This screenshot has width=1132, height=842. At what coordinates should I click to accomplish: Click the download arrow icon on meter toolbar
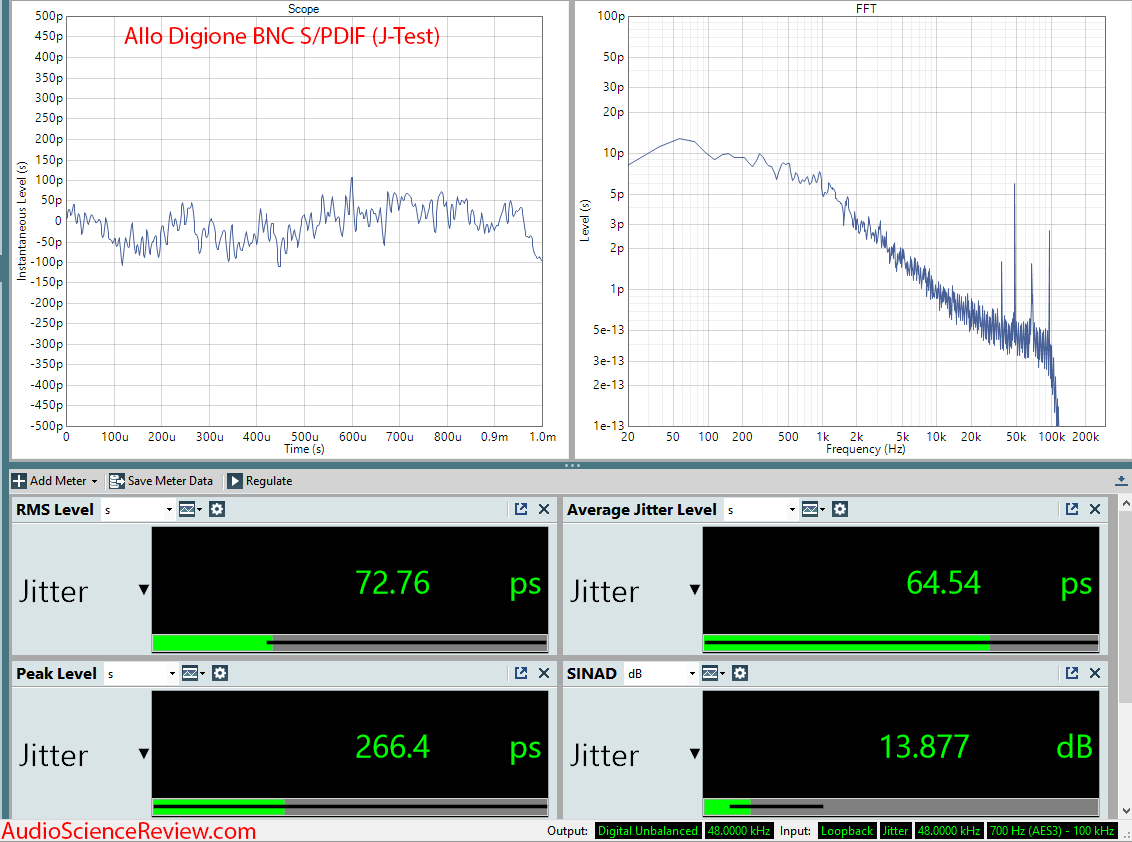(1120, 481)
